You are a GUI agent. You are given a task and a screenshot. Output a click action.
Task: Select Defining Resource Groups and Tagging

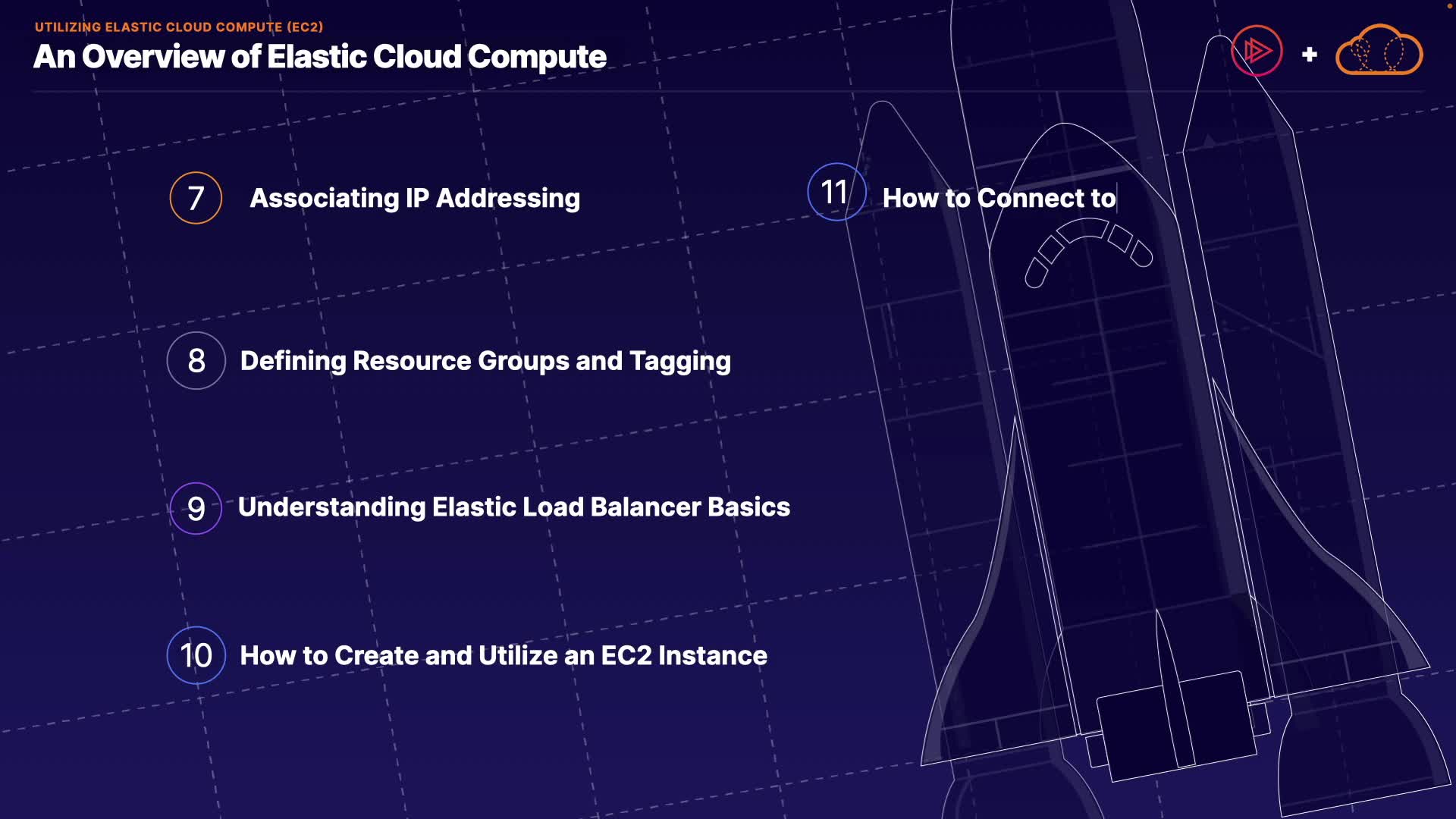(x=485, y=361)
